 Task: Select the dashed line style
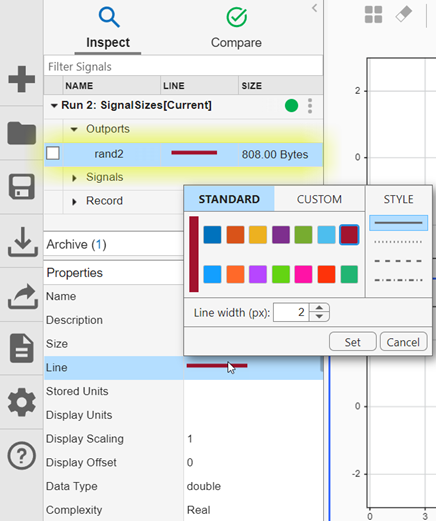(x=398, y=261)
